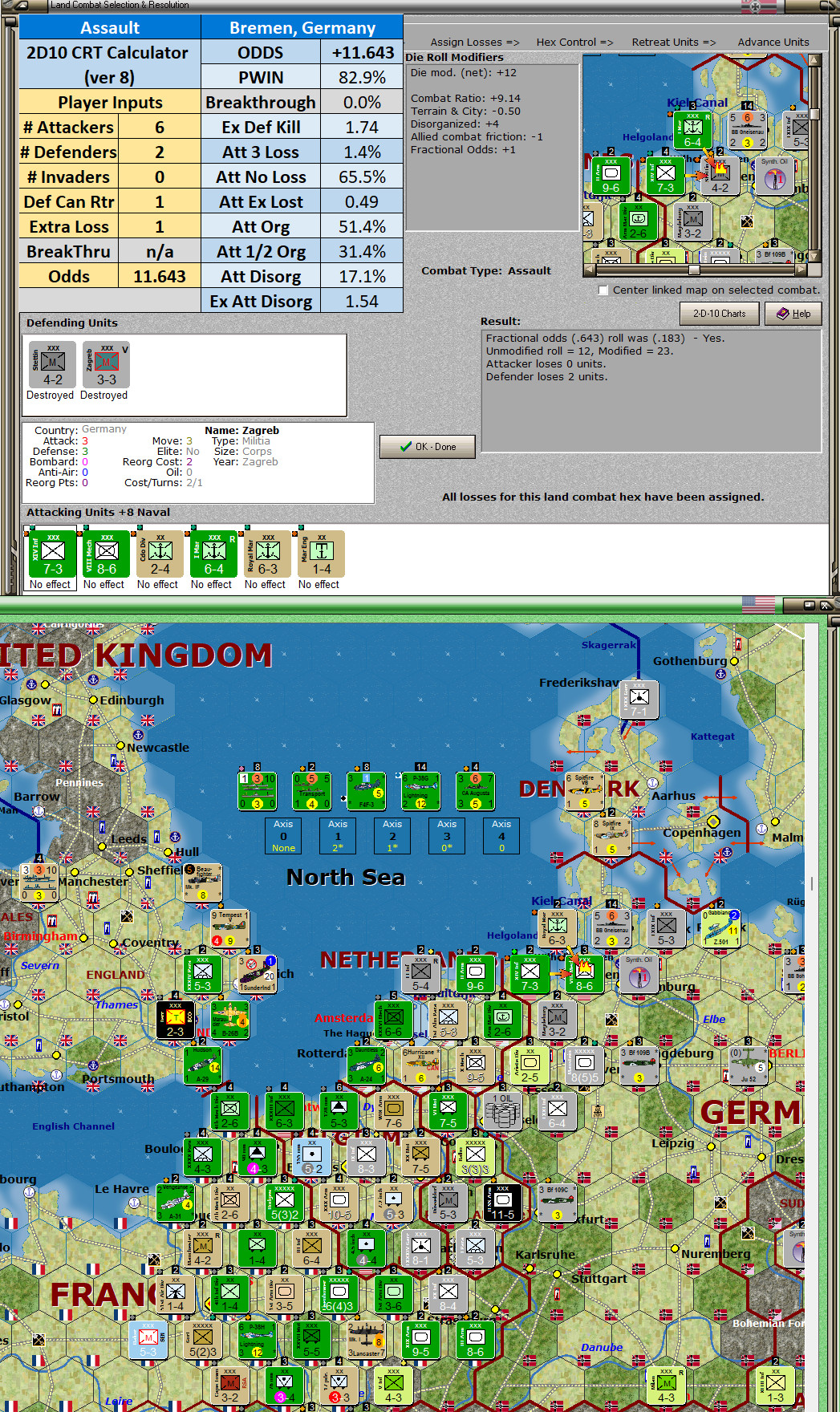Click the Synth. Oil marker on the main map

(x=639, y=974)
